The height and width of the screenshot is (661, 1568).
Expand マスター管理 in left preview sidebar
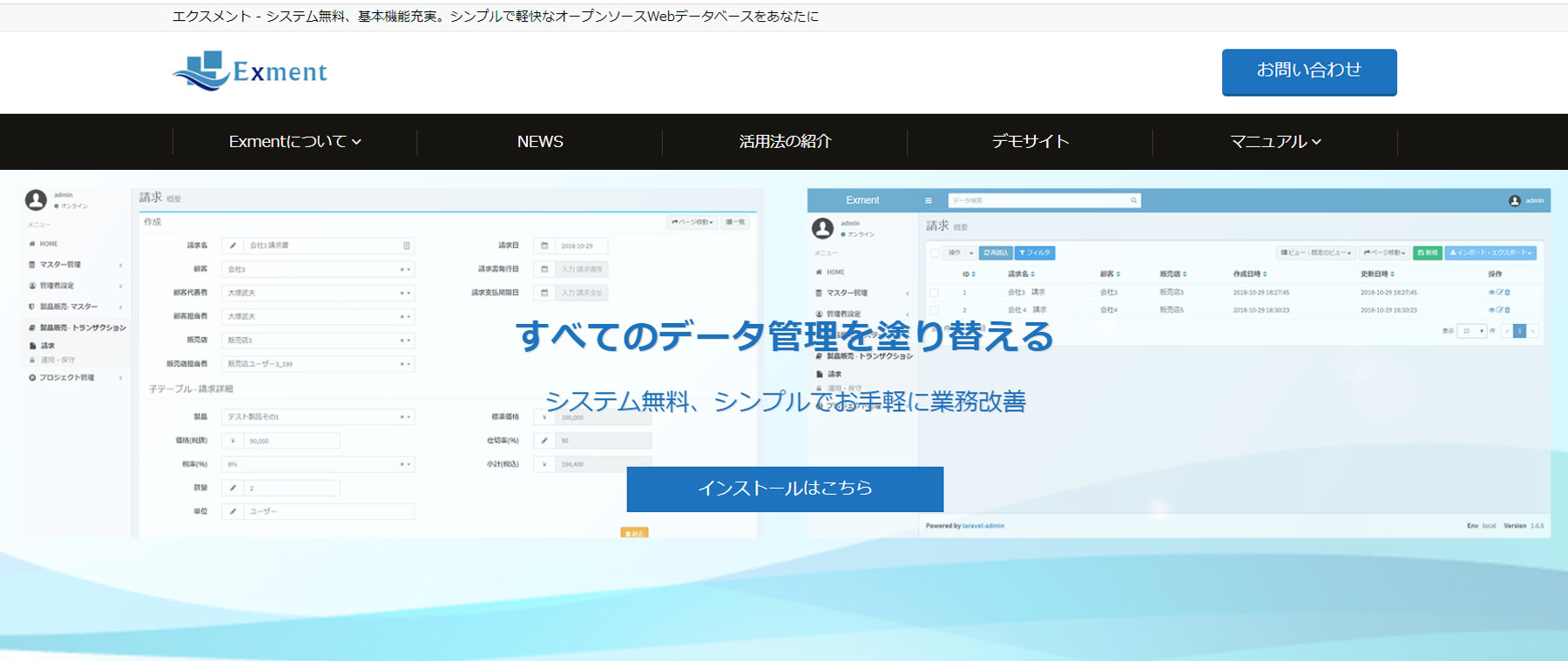pos(76,265)
